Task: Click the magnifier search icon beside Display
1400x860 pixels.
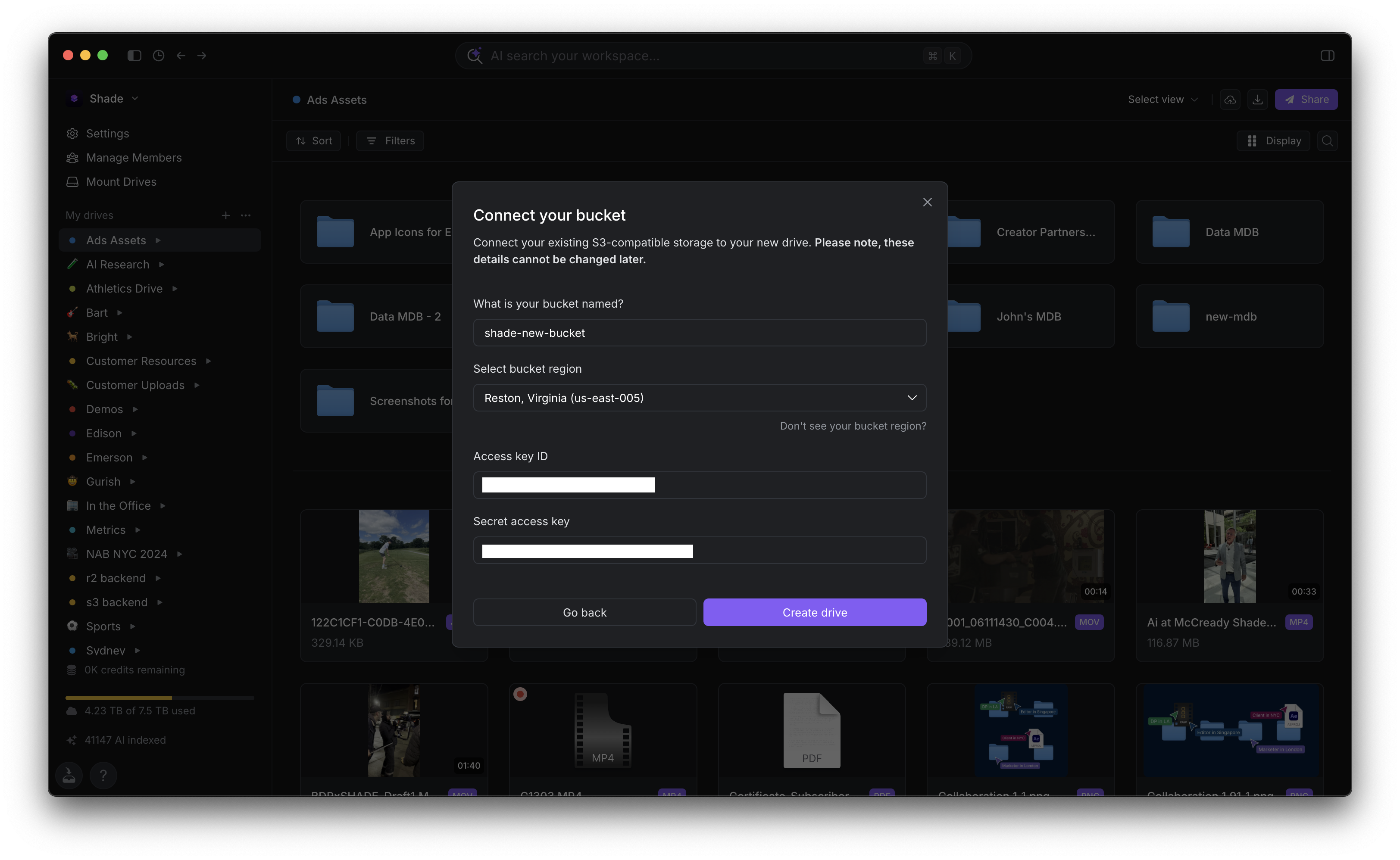Action: pyautogui.click(x=1327, y=140)
